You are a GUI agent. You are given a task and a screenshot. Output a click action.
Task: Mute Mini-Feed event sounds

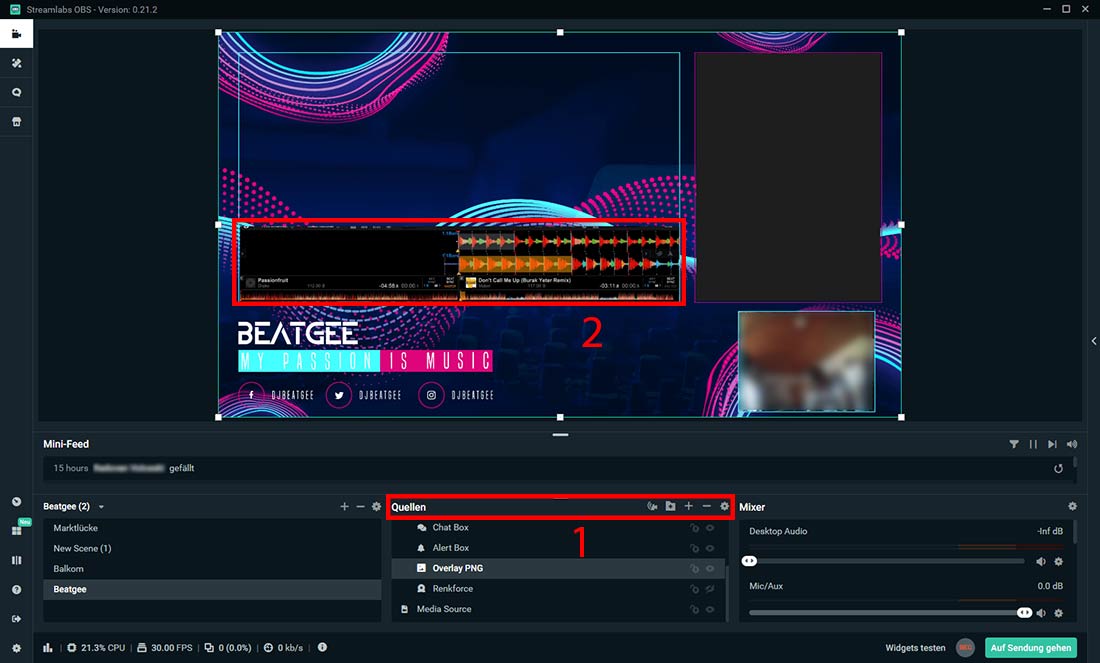coord(1071,444)
